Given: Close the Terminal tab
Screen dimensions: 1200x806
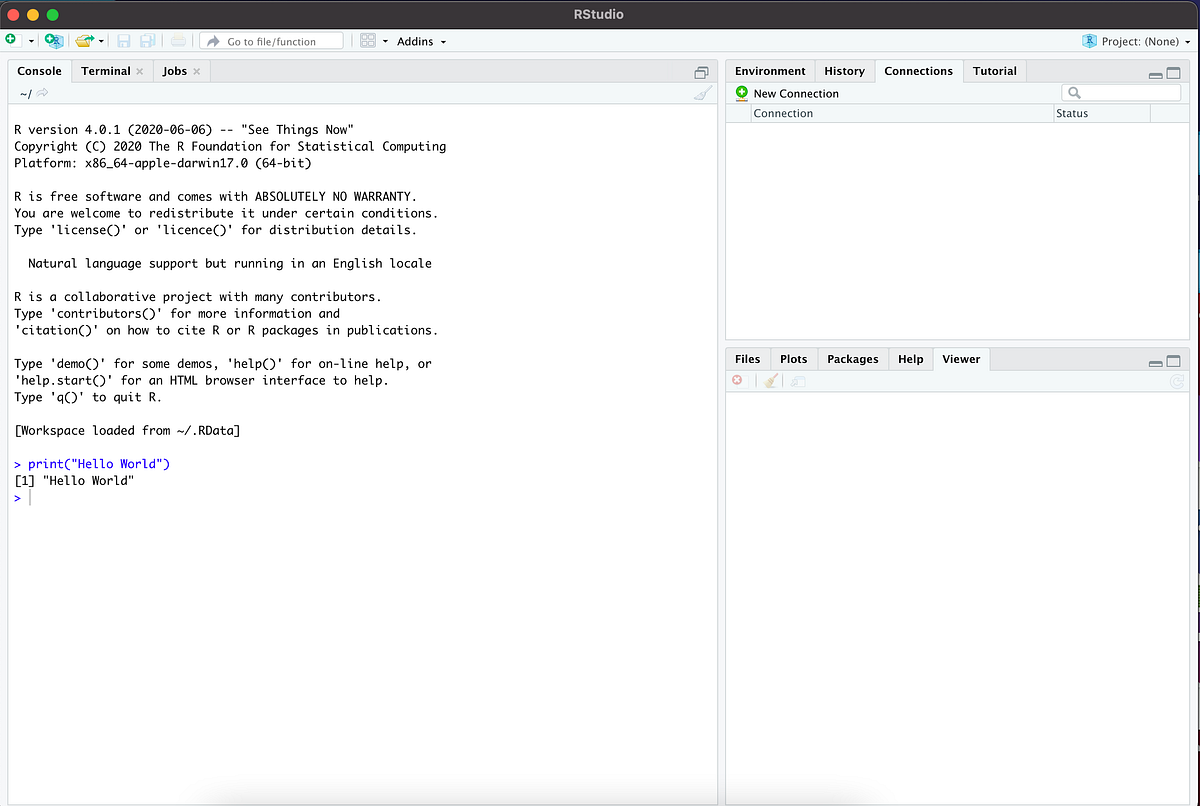Looking at the screenshot, I should pyautogui.click(x=139, y=71).
